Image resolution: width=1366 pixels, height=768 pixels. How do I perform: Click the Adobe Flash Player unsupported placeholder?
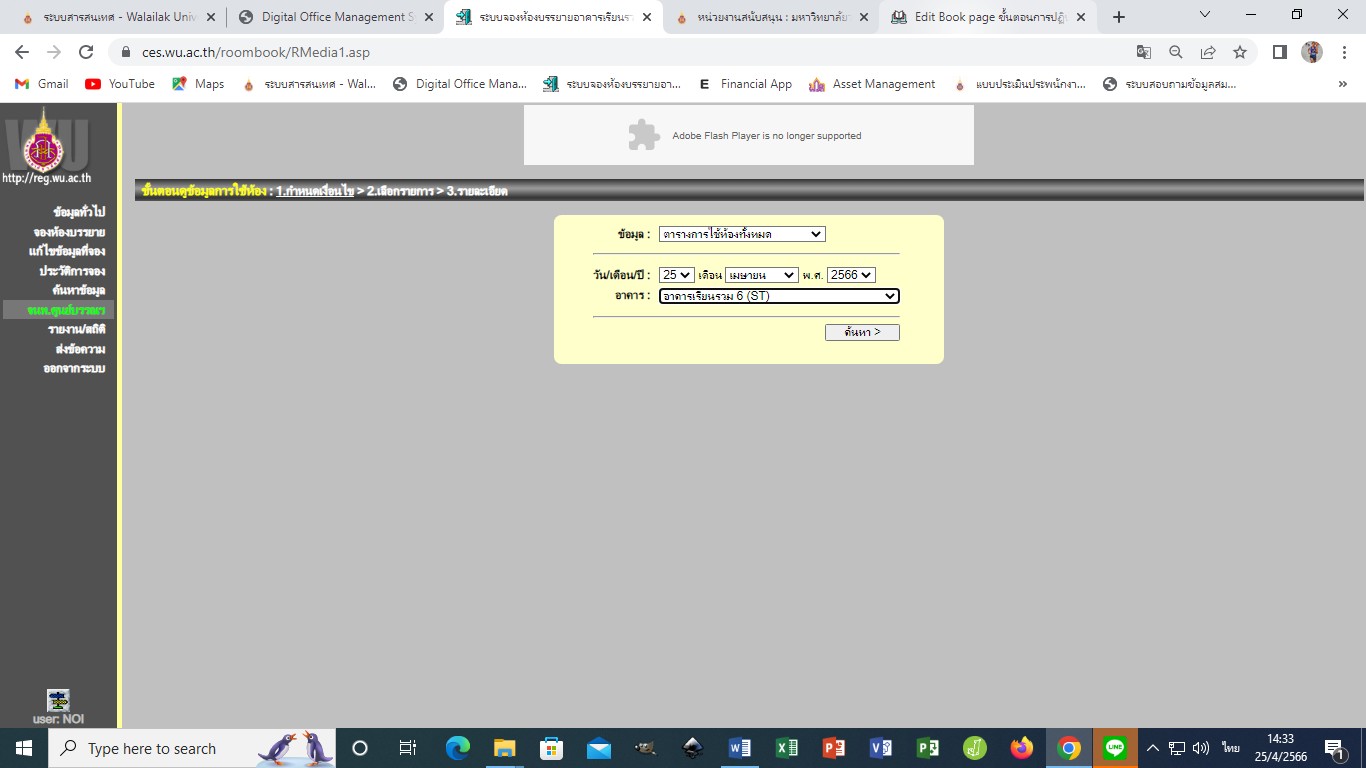(x=748, y=135)
